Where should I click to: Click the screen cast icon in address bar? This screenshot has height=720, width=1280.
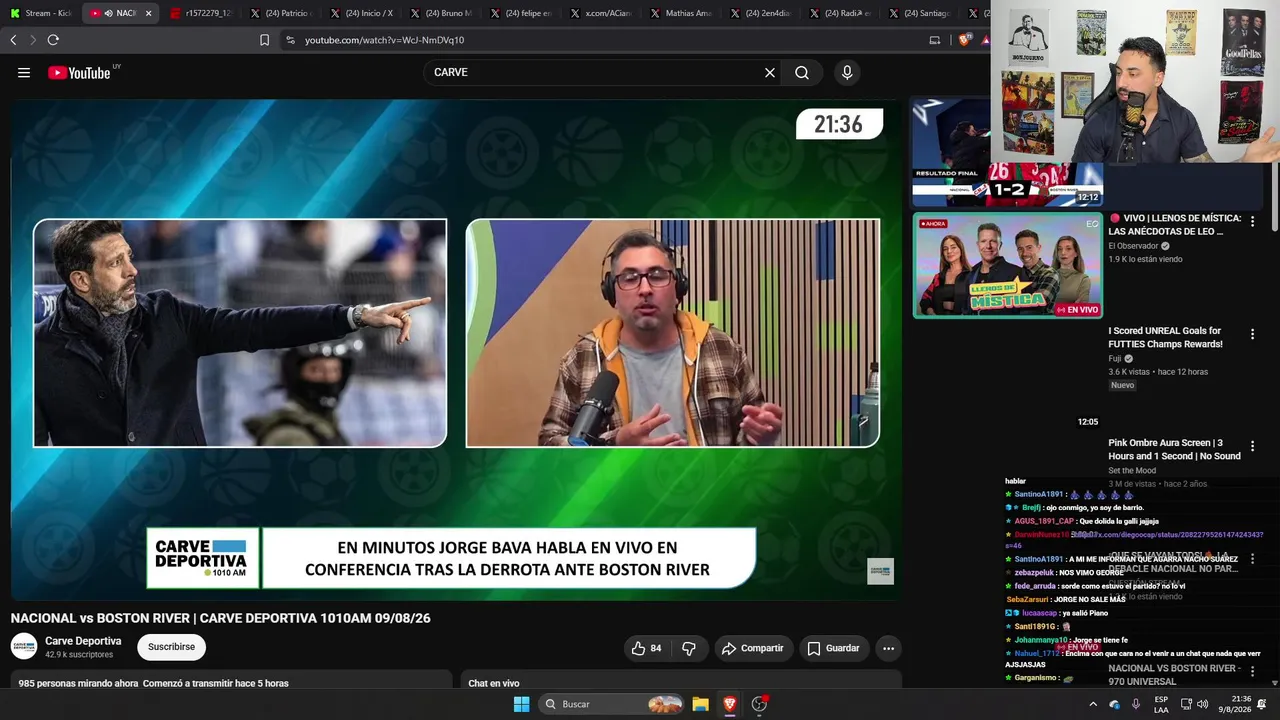(935, 40)
